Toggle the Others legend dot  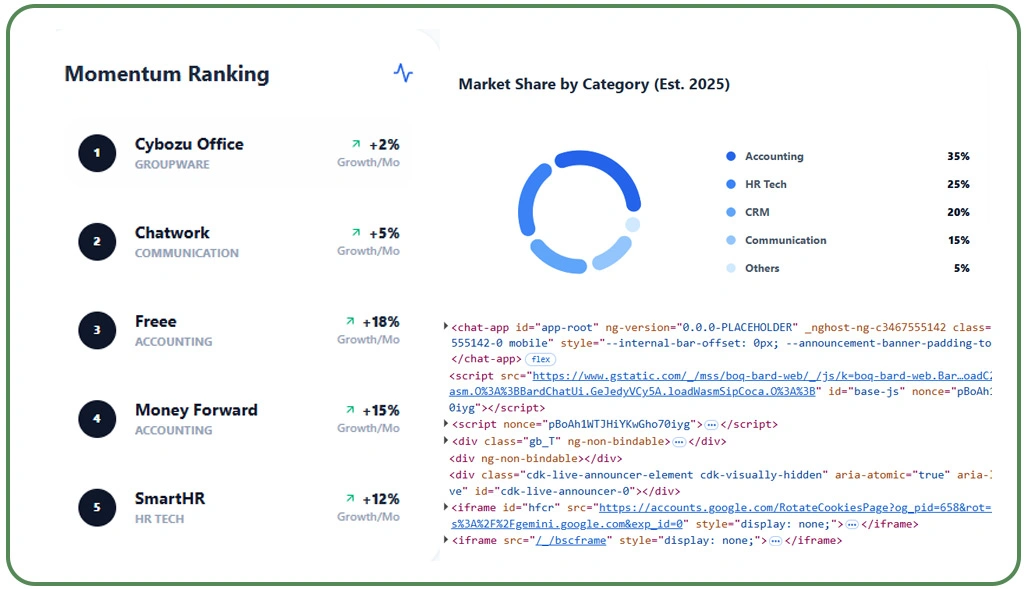click(x=732, y=268)
